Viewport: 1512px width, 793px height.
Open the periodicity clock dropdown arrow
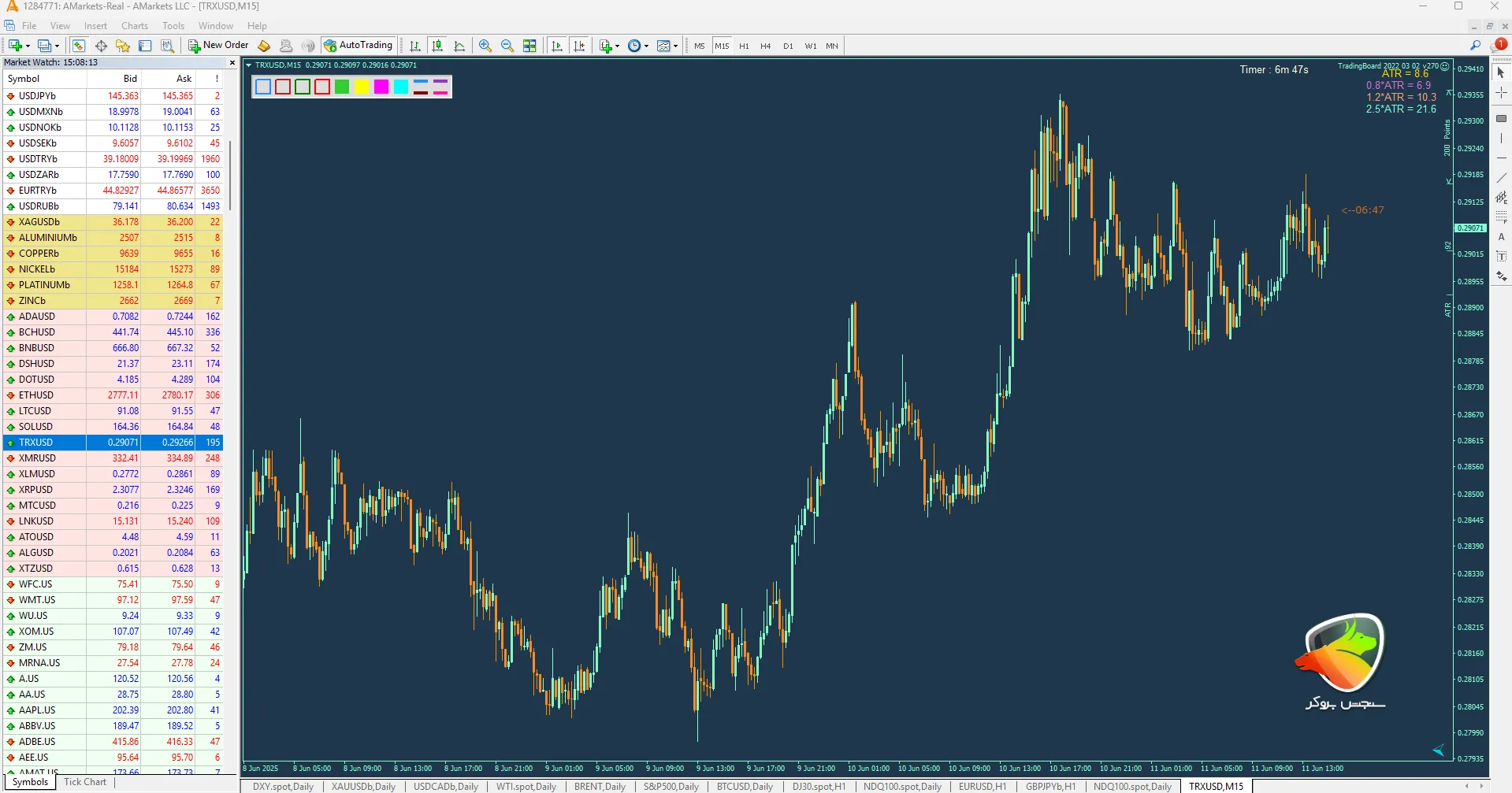point(647,46)
